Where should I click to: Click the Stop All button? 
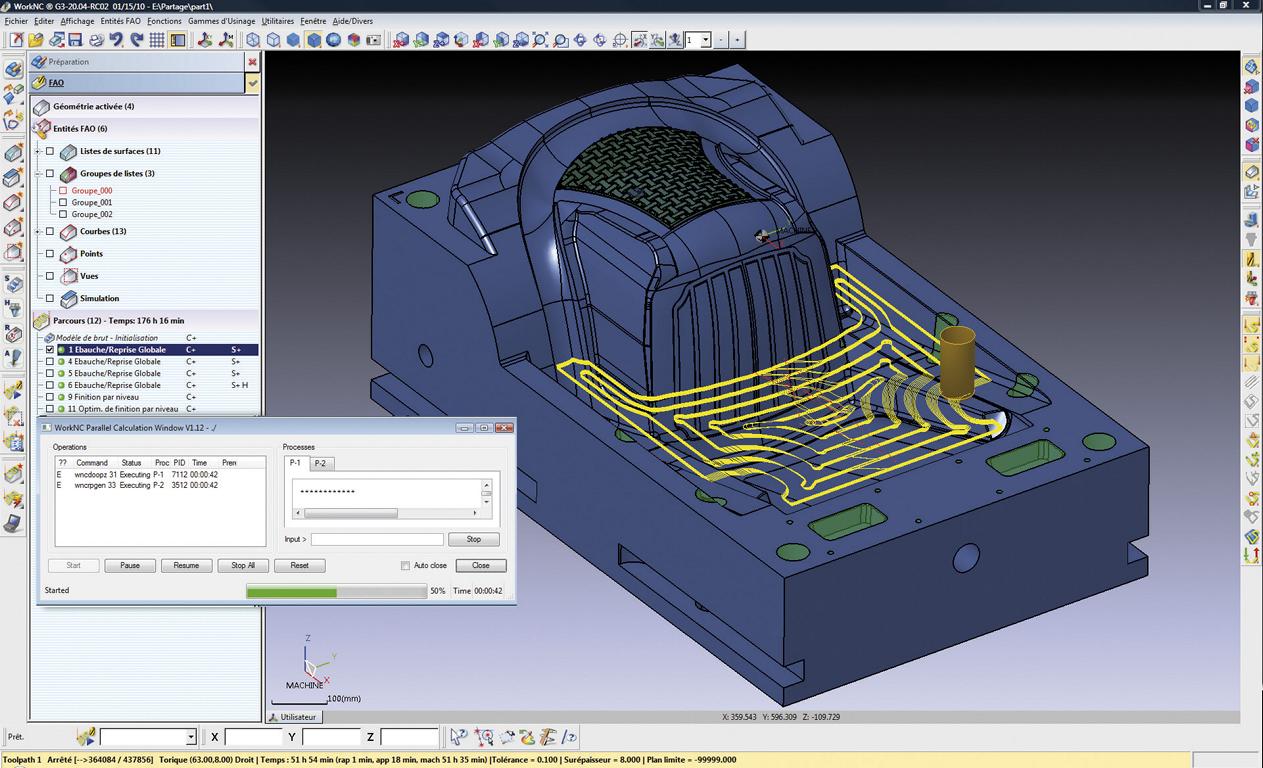[x=243, y=566]
